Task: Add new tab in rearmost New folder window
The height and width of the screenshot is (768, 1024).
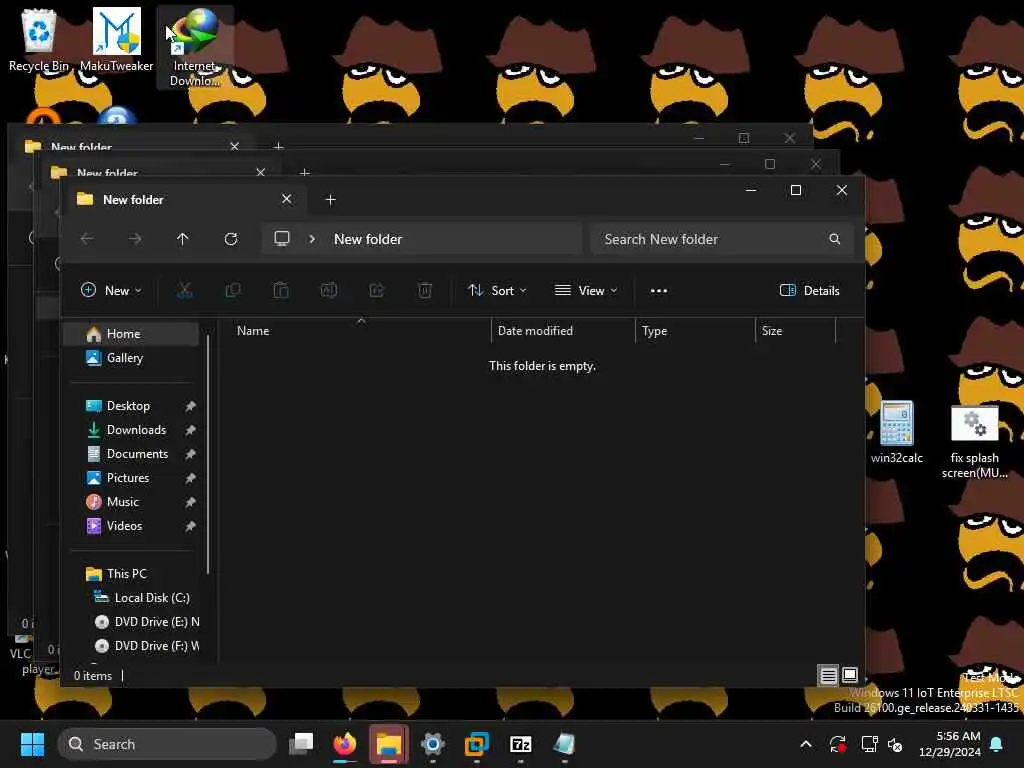Action: (278, 145)
